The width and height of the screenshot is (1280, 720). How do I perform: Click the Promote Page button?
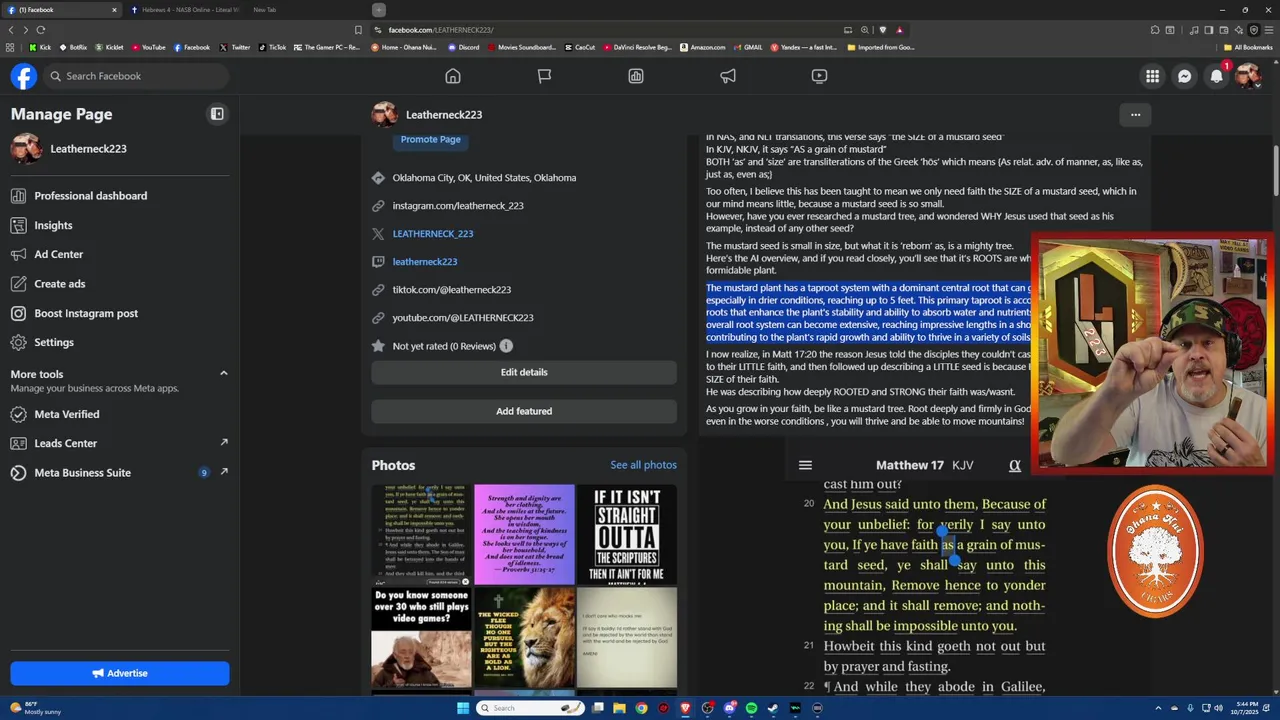click(x=431, y=140)
